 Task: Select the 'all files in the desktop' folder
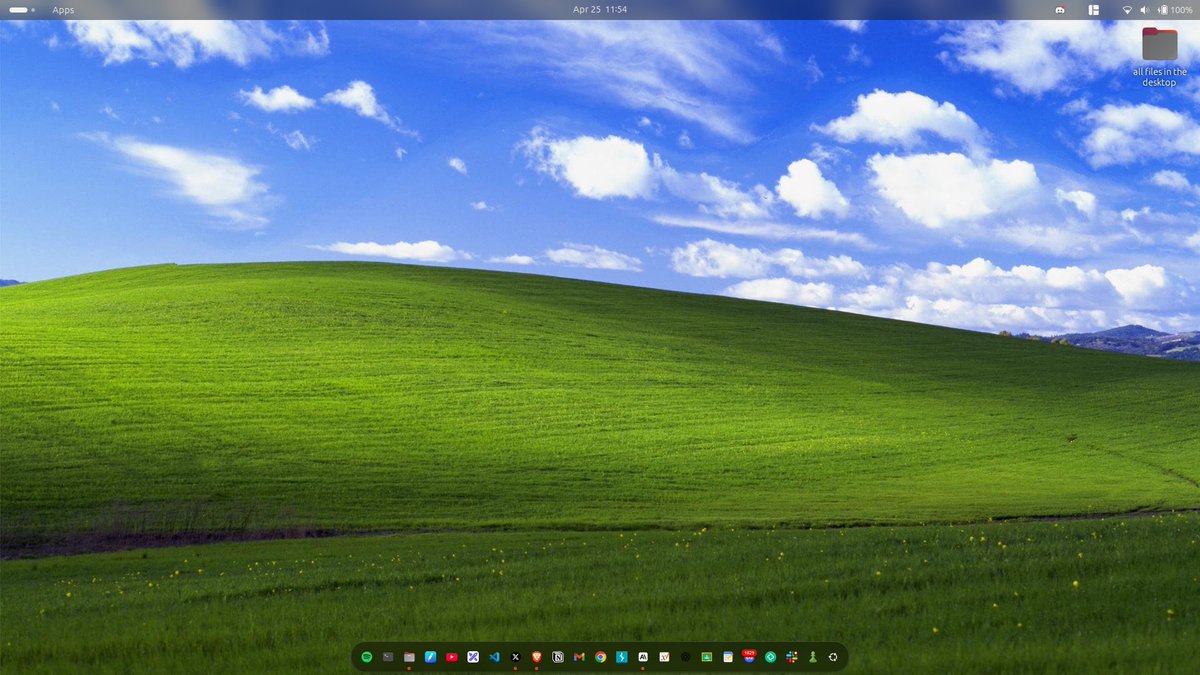[1160, 58]
